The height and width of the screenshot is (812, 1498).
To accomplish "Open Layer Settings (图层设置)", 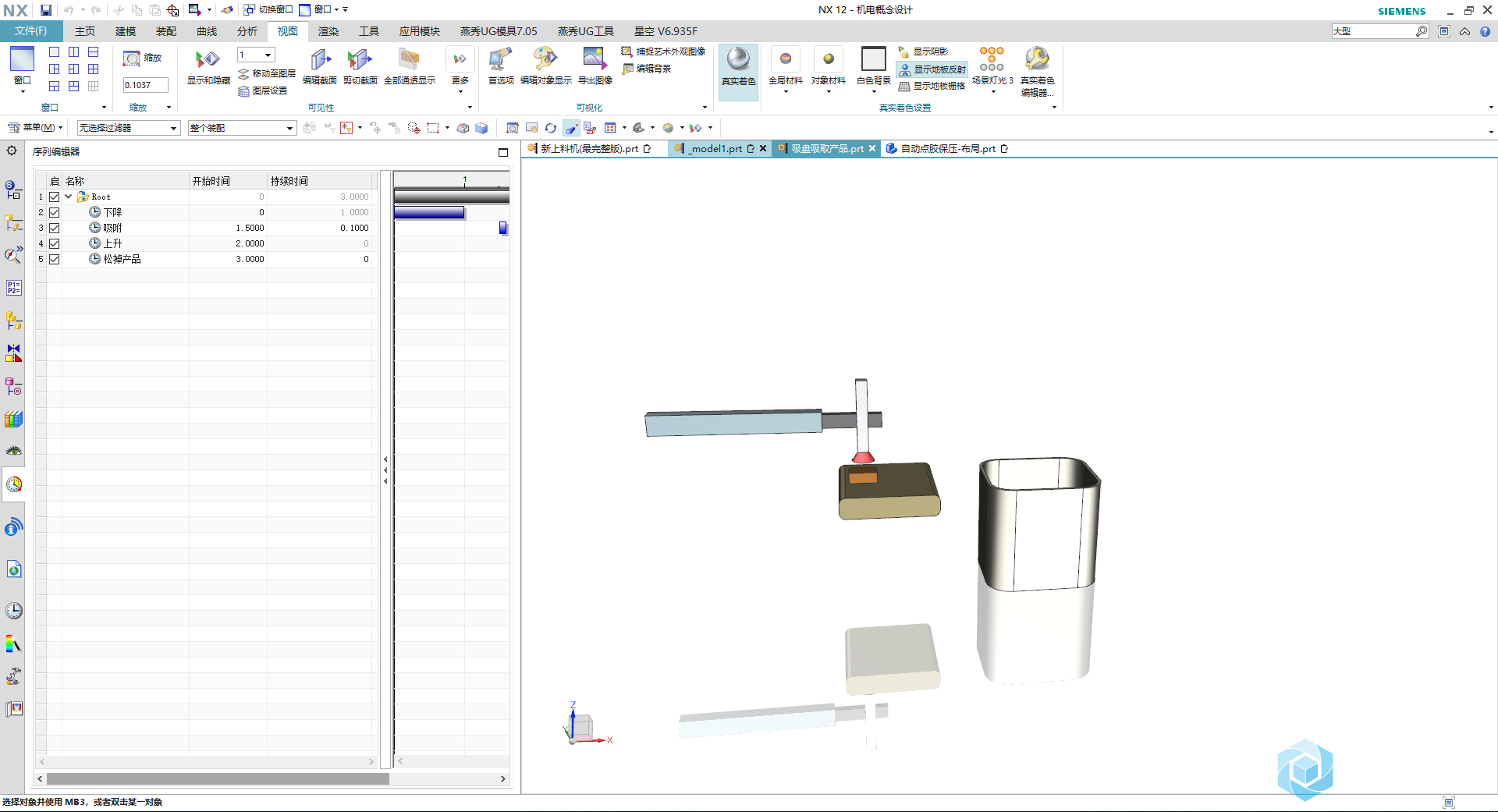I will 263,90.
